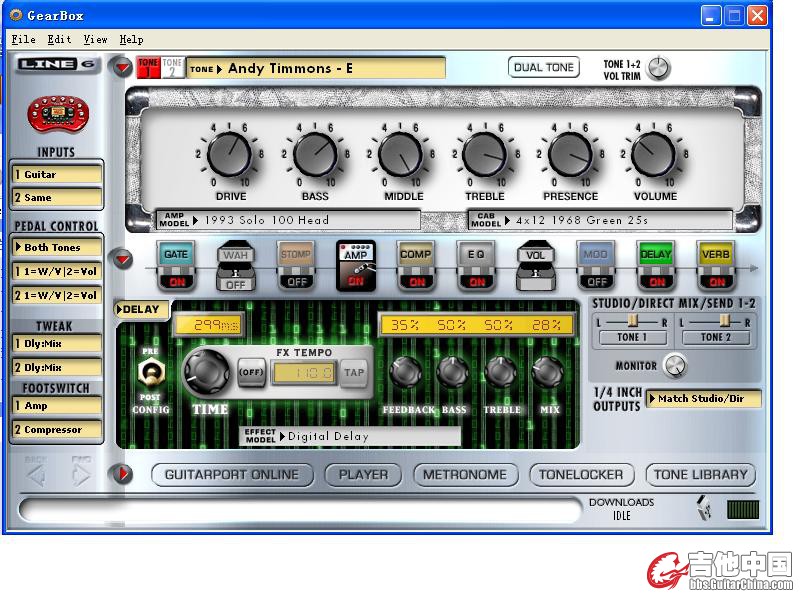Open the File menu
This screenshot has height=600, width=800.
click(23, 39)
